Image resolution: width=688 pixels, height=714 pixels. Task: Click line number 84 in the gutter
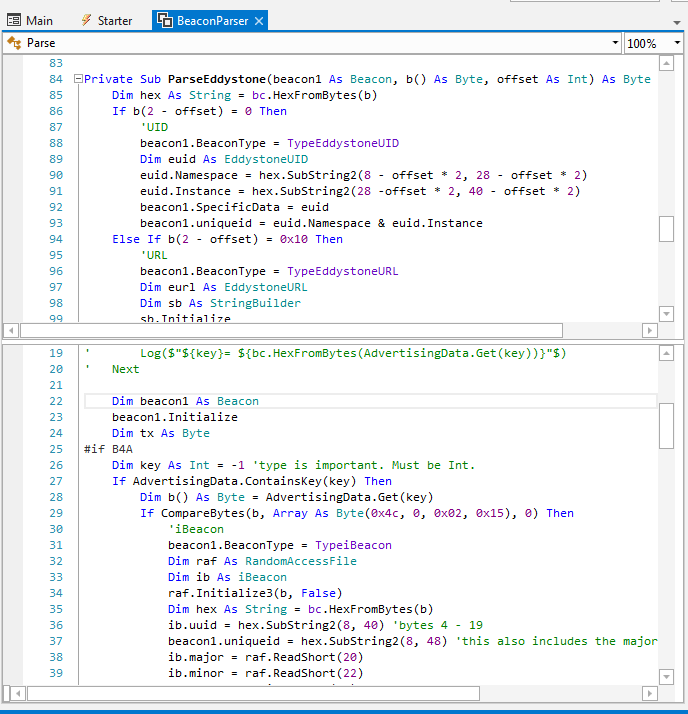56,79
